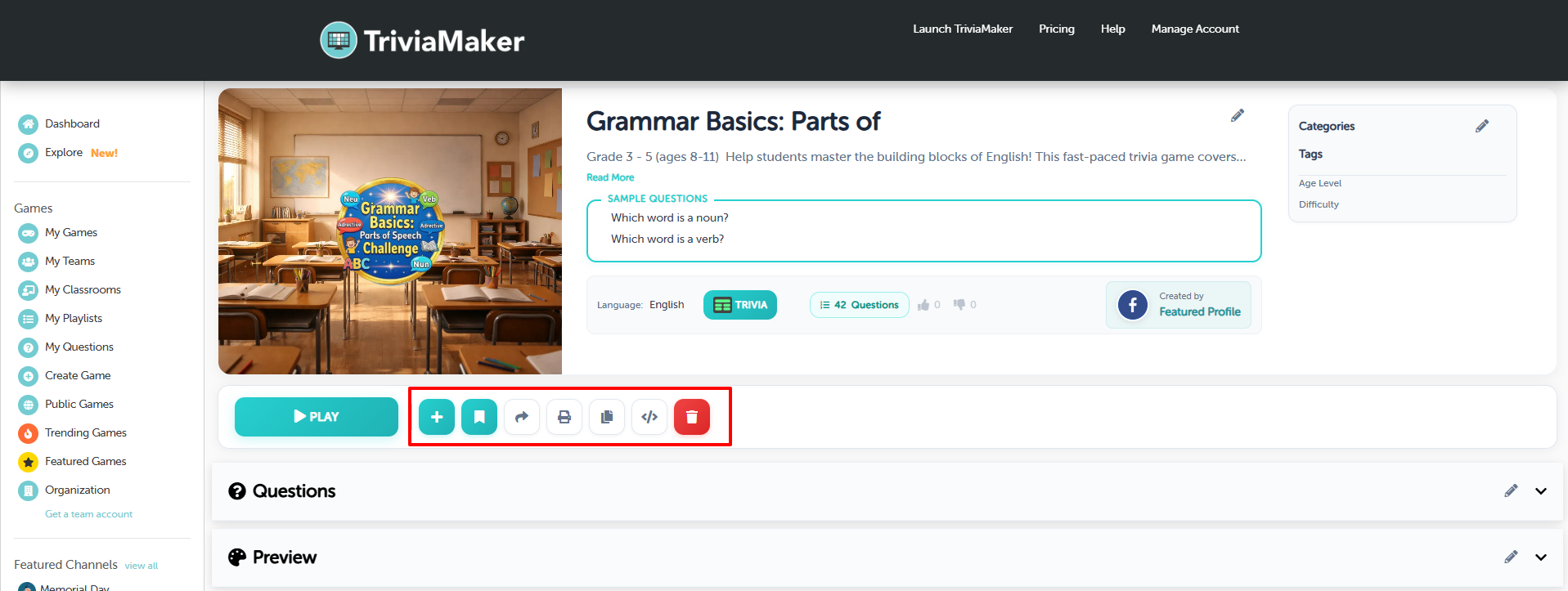Open My Games in the sidebar
The image size is (1568, 591).
tap(70, 233)
